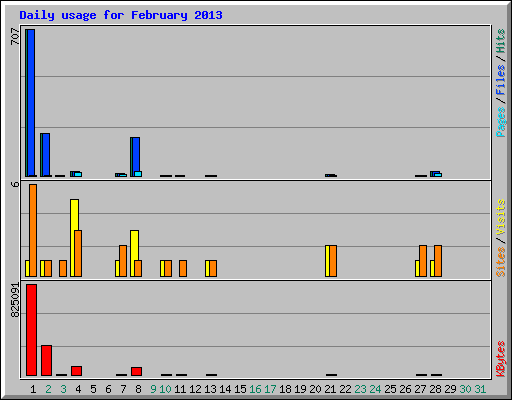Click the blue Files bar for day 2
This screenshot has height=400, width=512.
click(46, 155)
